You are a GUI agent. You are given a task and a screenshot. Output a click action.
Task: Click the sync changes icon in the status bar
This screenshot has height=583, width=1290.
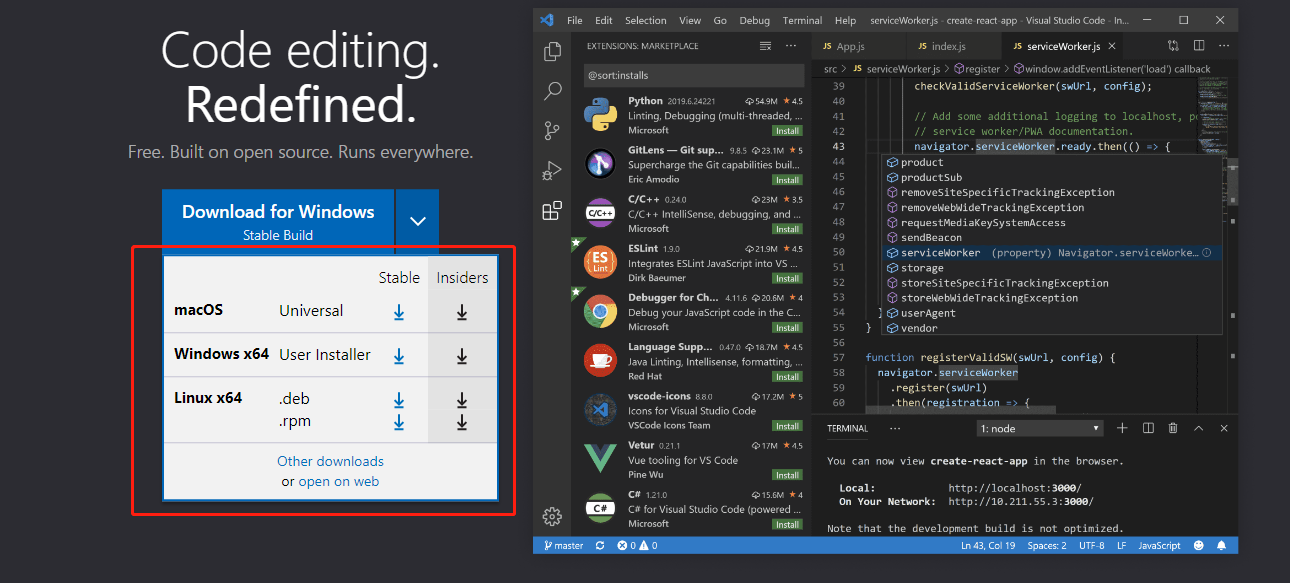[600, 546]
